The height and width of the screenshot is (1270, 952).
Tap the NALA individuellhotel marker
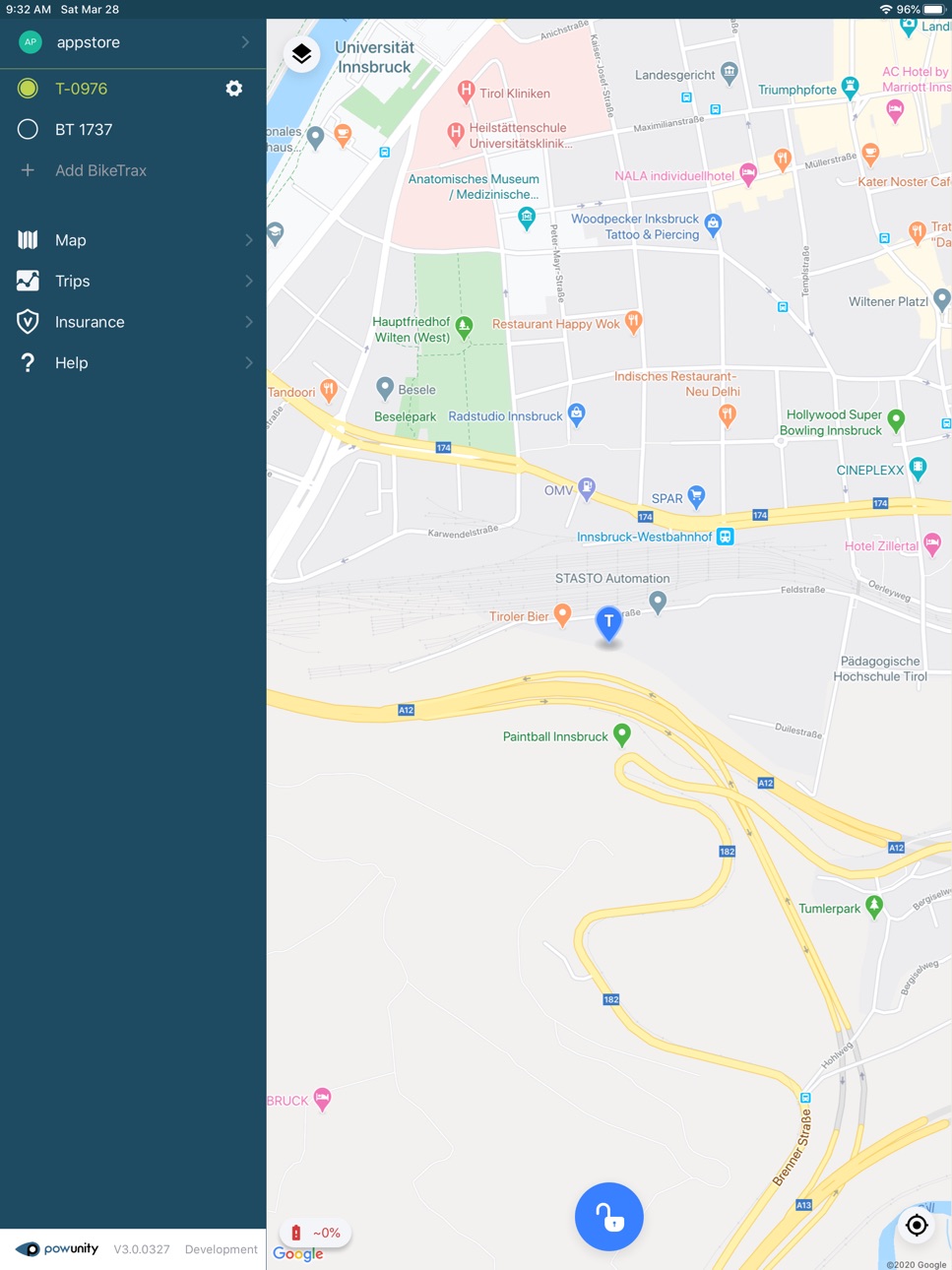click(748, 175)
